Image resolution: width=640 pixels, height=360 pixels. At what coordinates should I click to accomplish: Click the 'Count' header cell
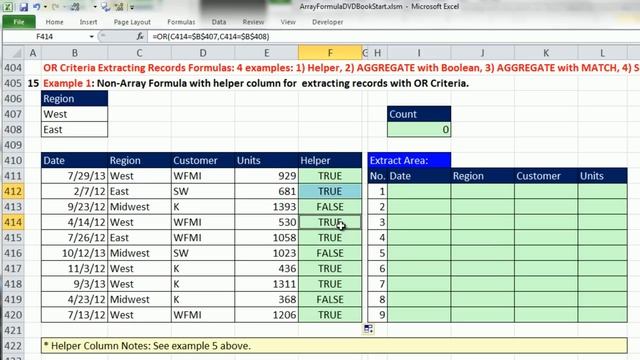pyautogui.click(x=419, y=114)
